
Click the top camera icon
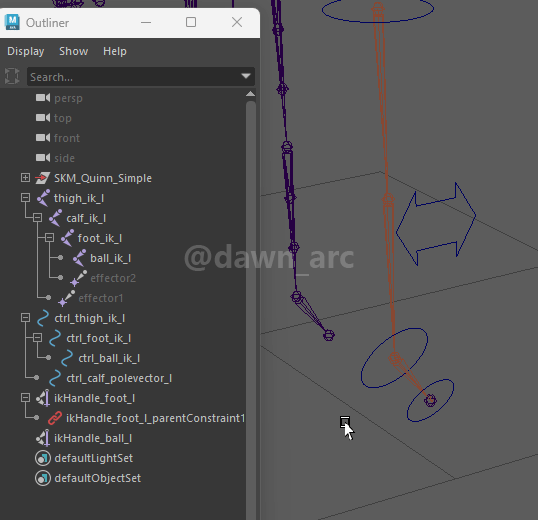pyautogui.click(x=43, y=118)
